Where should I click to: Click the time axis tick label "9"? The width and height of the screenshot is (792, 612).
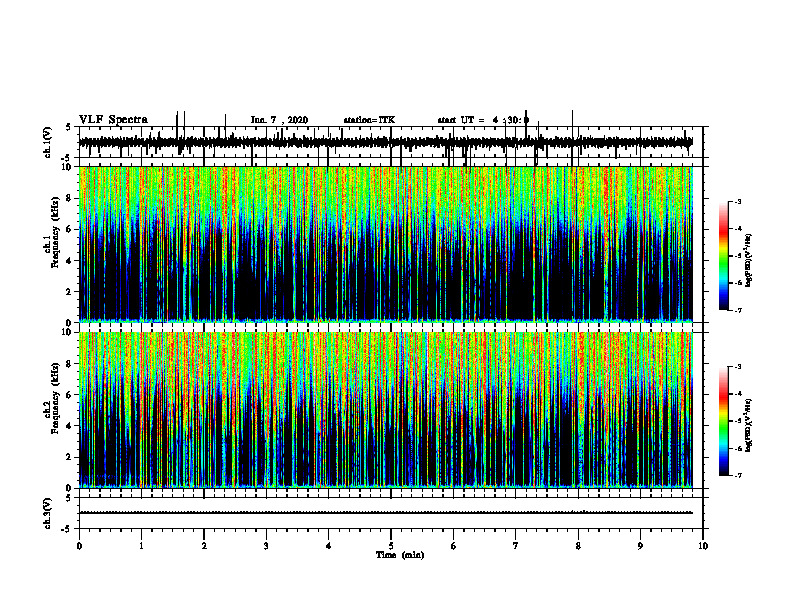(x=640, y=546)
